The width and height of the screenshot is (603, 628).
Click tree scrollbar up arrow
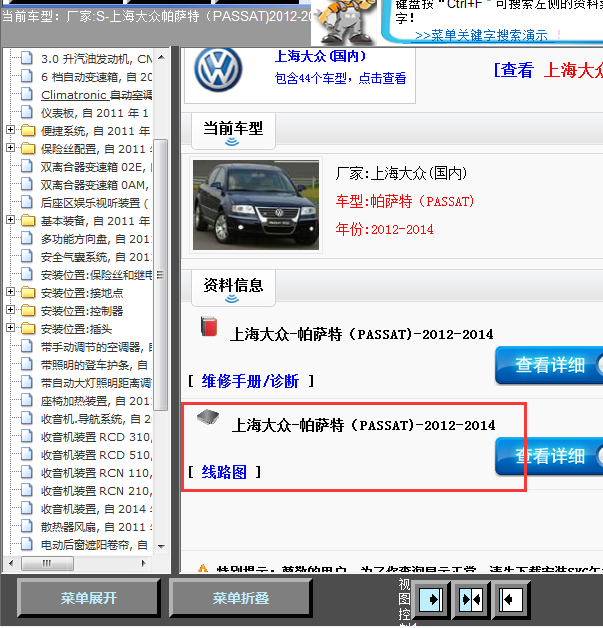[x=161, y=57]
